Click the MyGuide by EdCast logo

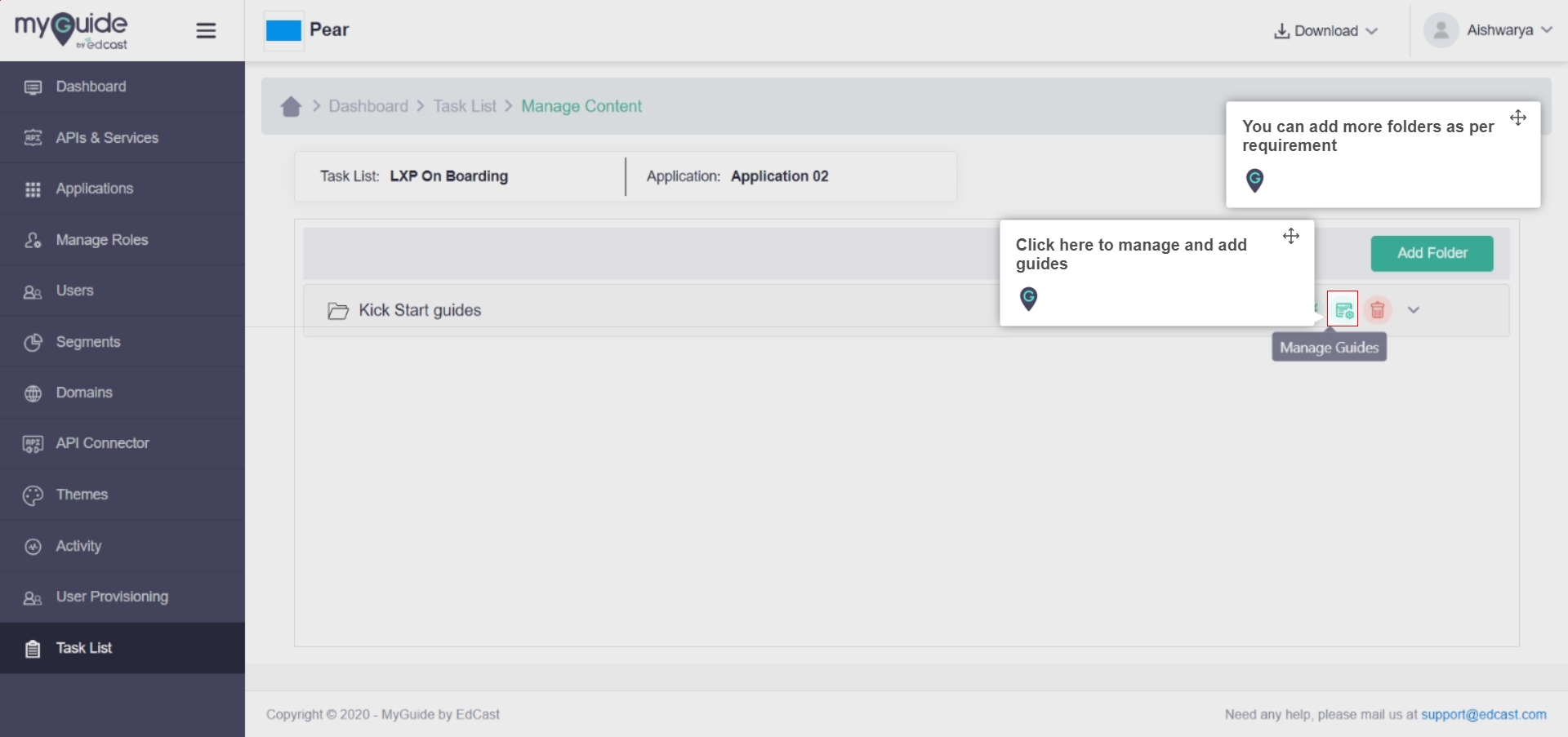71,30
